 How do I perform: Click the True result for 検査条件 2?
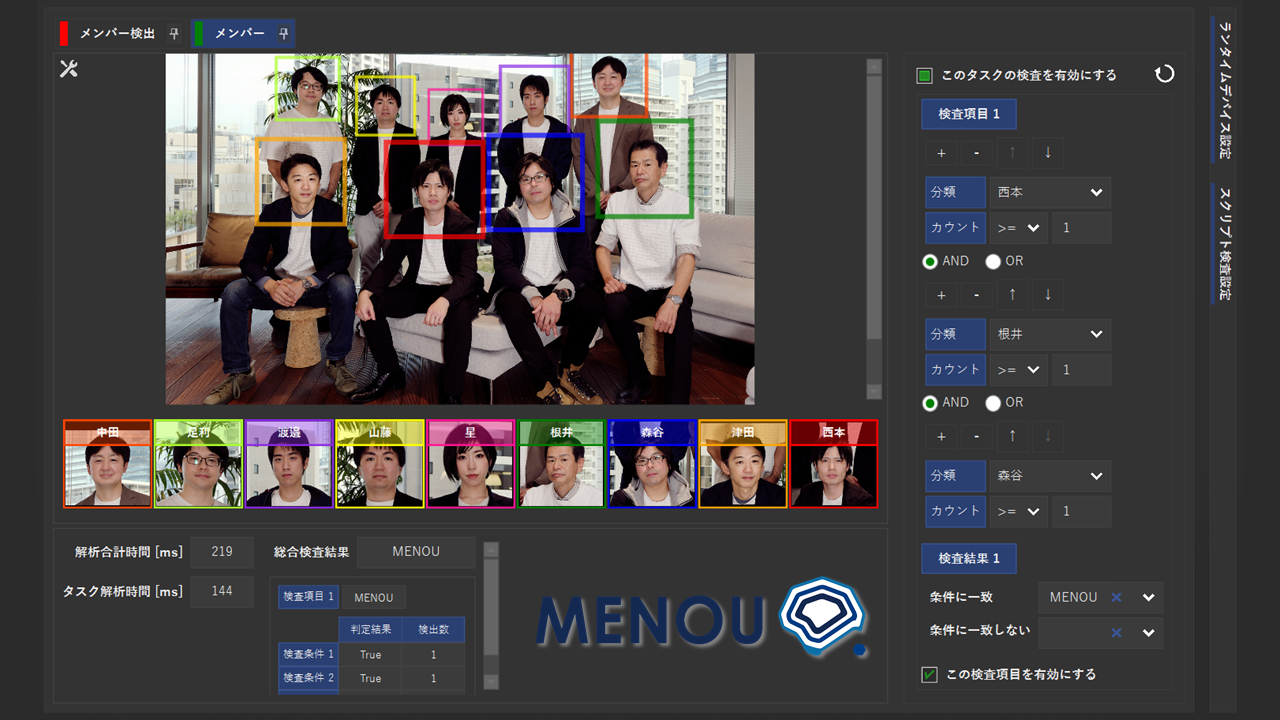(371, 678)
